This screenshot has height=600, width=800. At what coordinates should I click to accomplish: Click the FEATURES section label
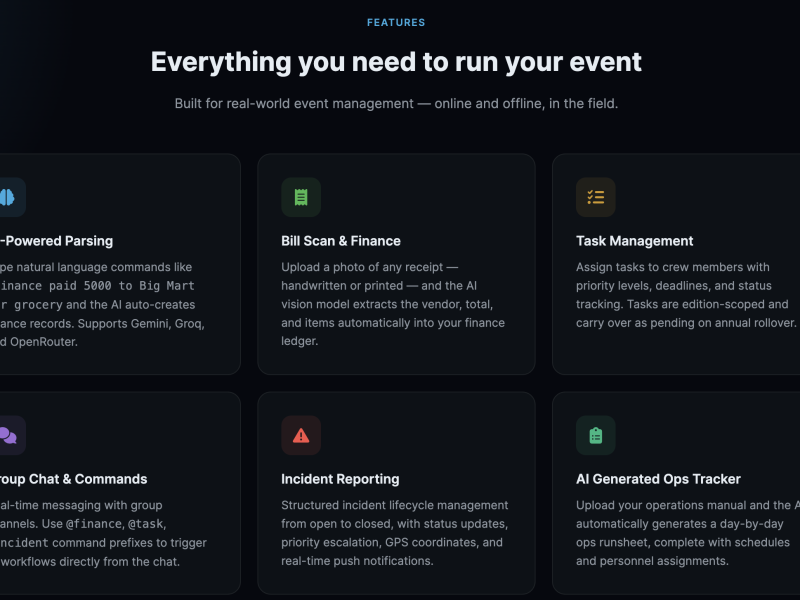click(x=396, y=22)
